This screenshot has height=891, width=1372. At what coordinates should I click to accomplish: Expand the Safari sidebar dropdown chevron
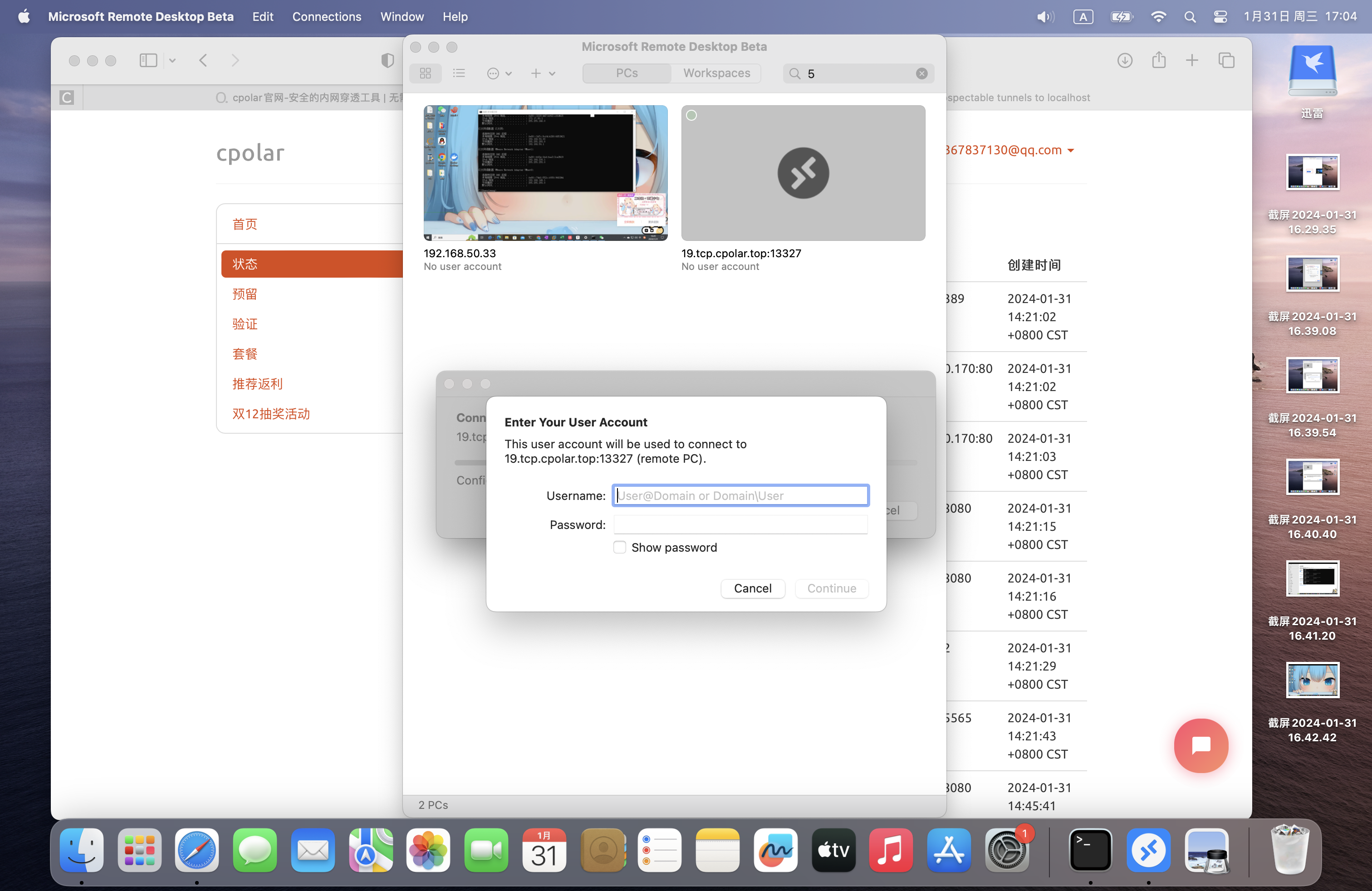[172, 60]
